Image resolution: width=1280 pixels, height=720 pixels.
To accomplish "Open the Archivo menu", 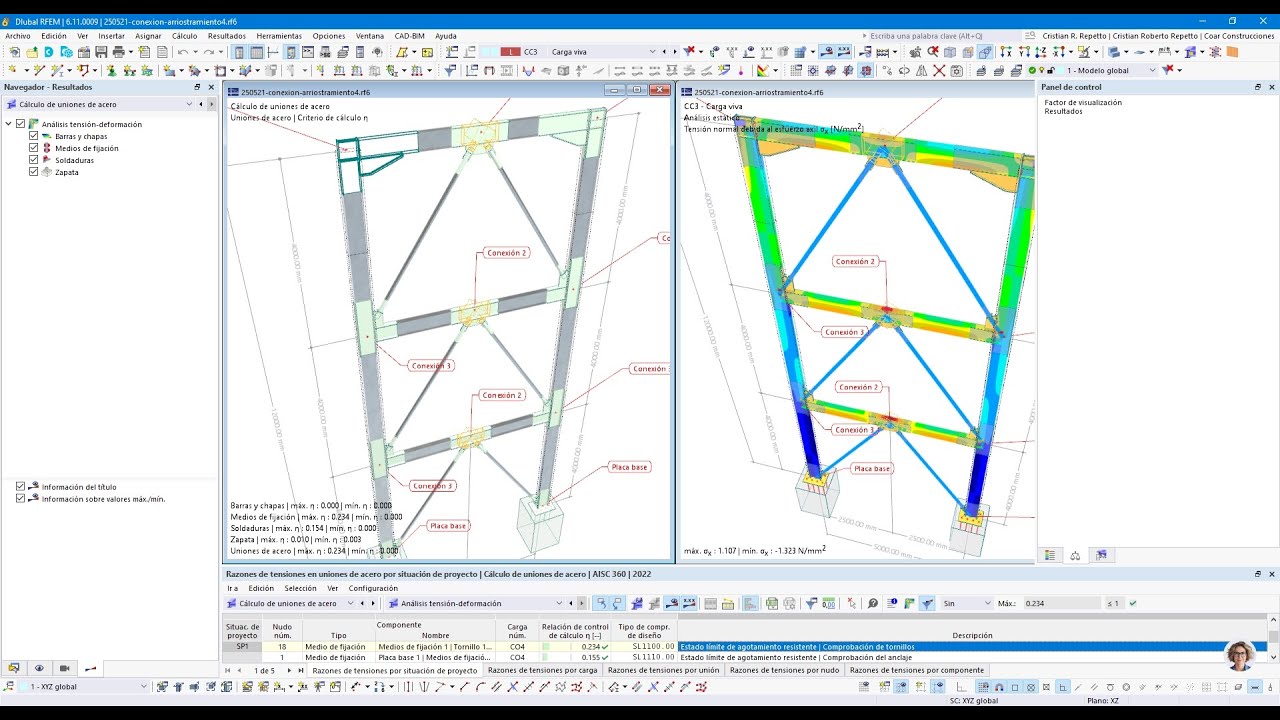I will (x=18, y=35).
